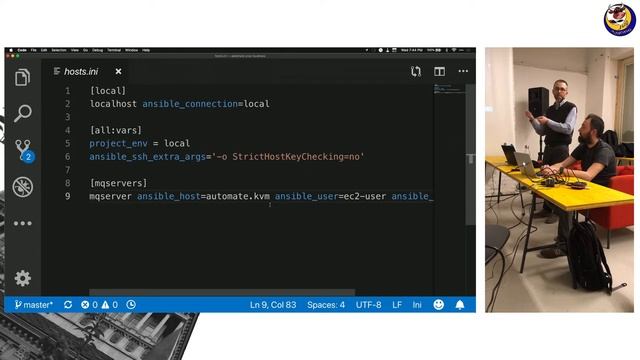Click the string StrictHostKeyChecking=no
The width and height of the screenshot is (640, 360).
[x=296, y=157]
